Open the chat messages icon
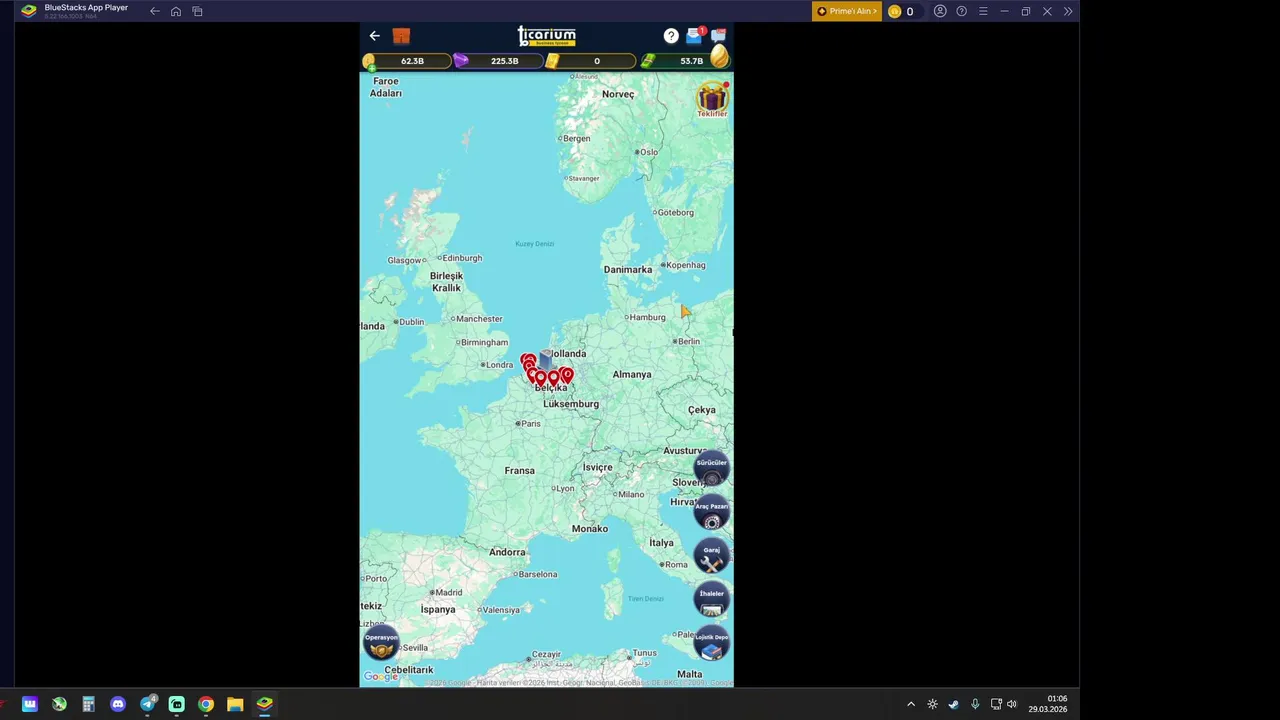 (718, 36)
